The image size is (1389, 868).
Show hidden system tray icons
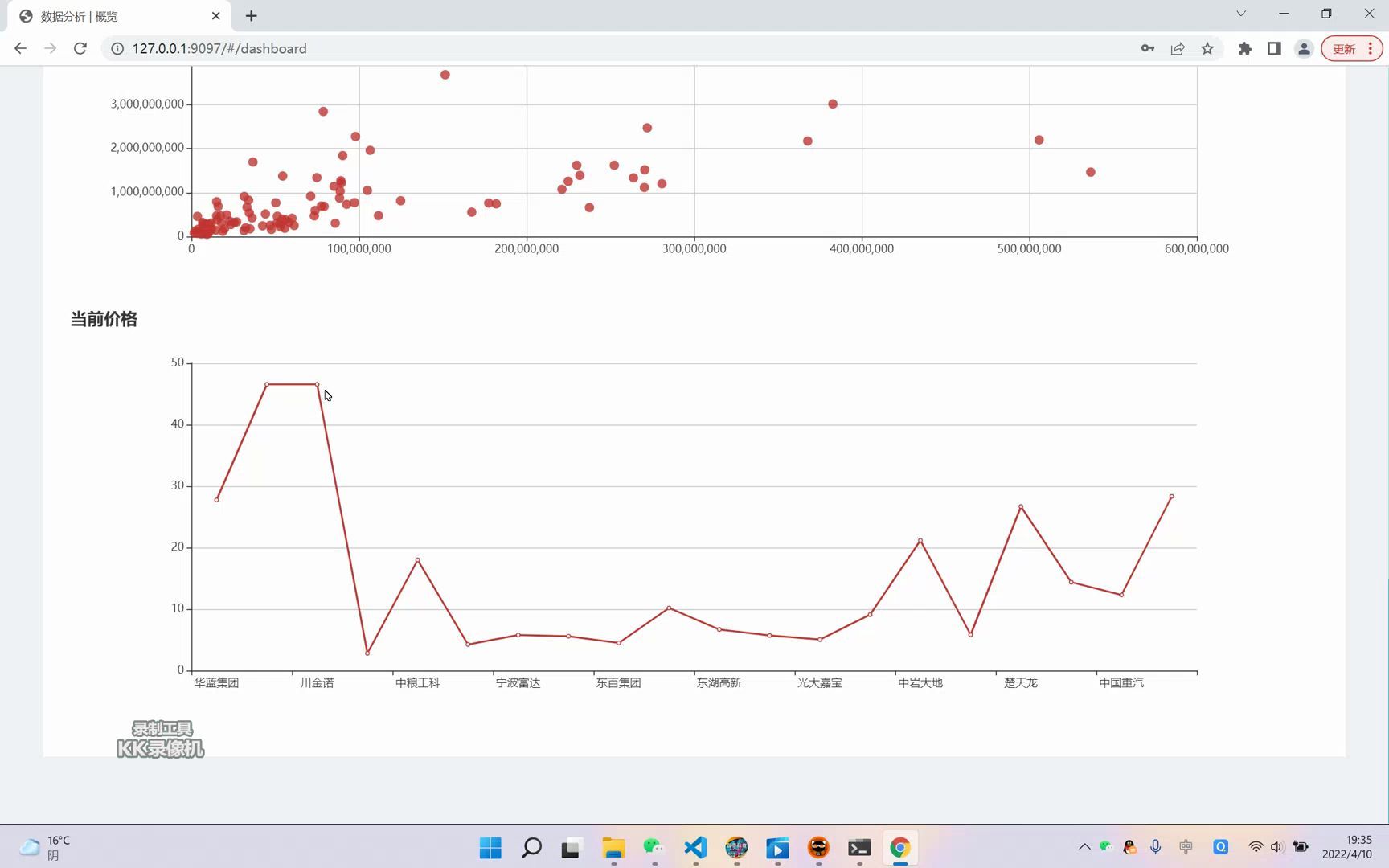tap(1084, 846)
